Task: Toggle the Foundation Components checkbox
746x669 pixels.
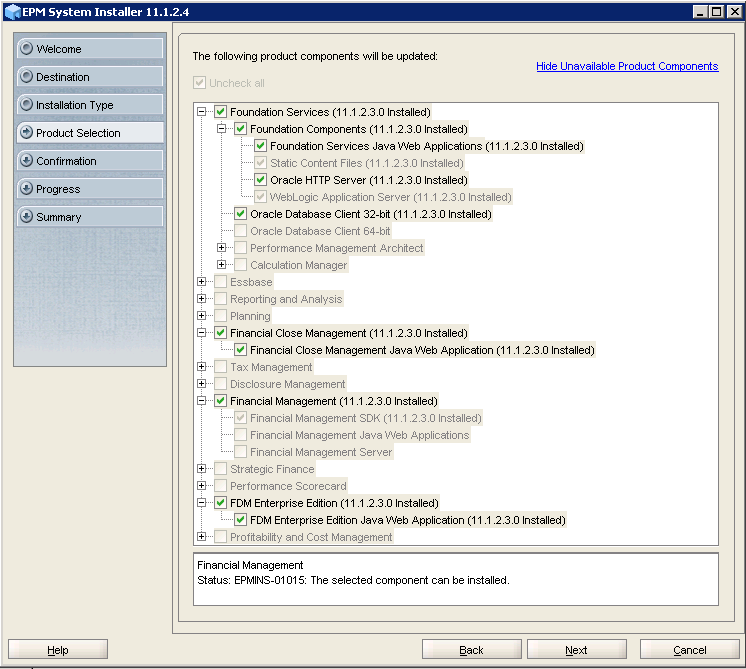Action: pyautogui.click(x=240, y=129)
